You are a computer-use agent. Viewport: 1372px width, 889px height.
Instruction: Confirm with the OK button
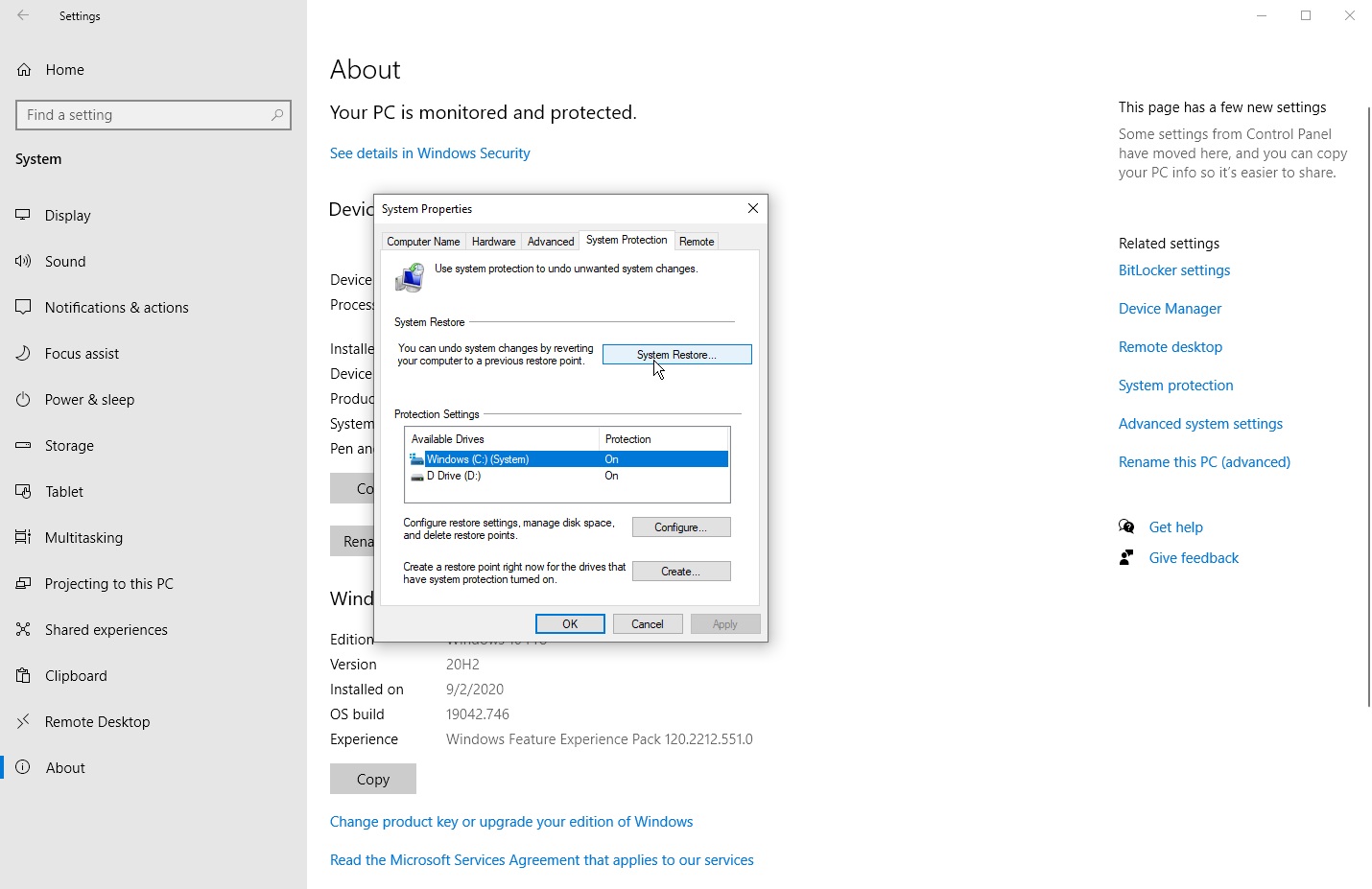pos(570,624)
